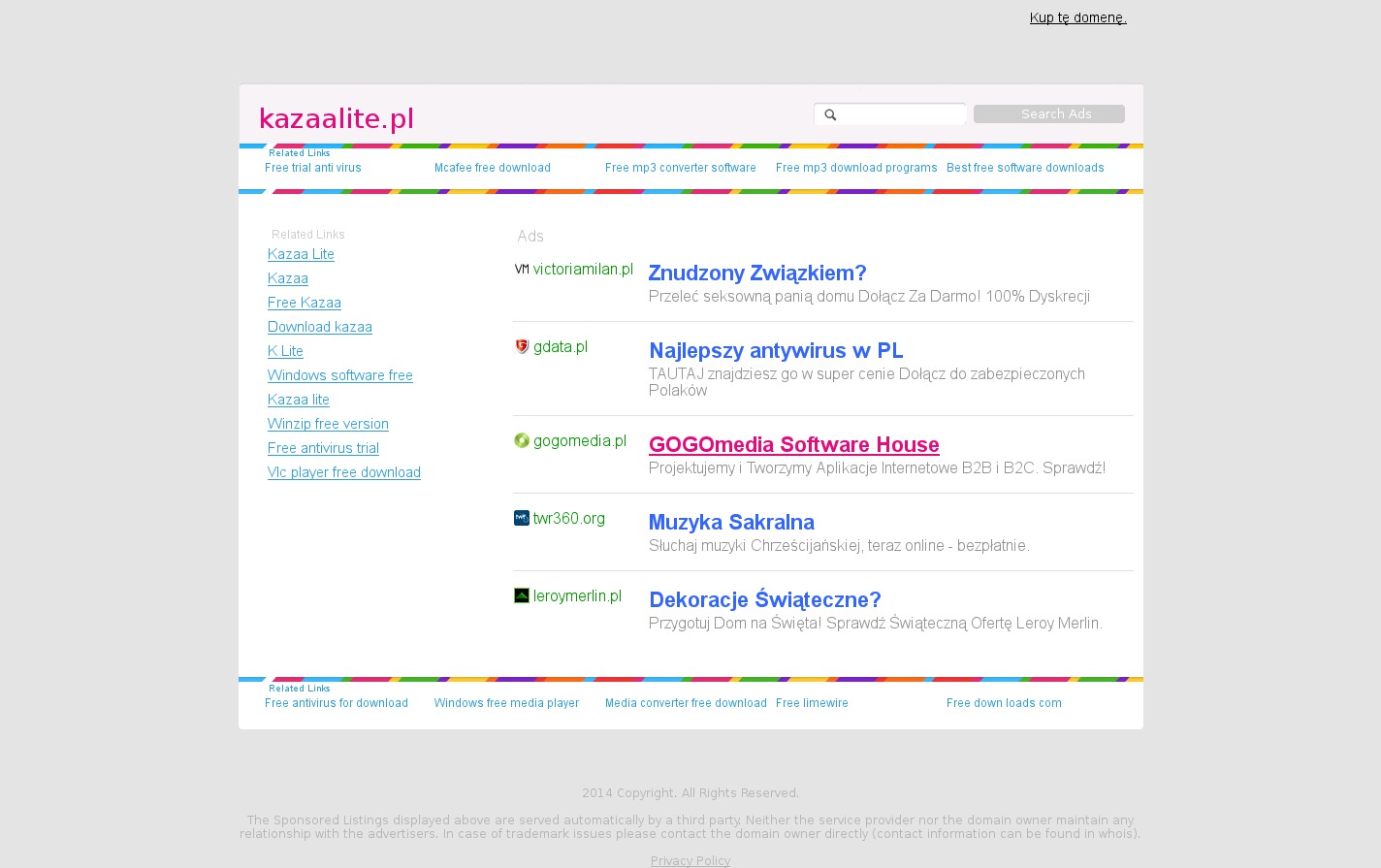Click the leroymerlin.pl green favicon
Image resolution: width=1381 pixels, height=868 pixels.
pyautogui.click(x=522, y=596)
